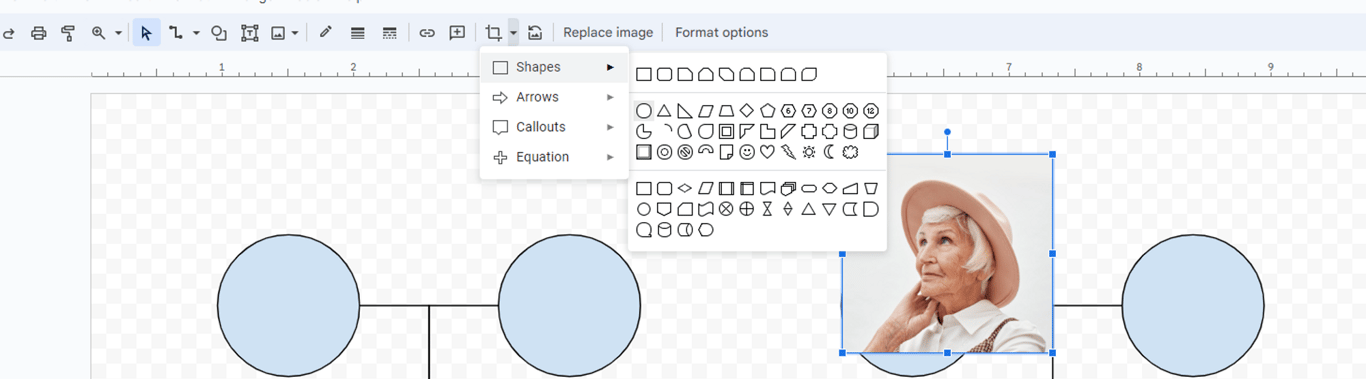Pick the Sun shape
The height and width of the screenshot is (379, 1366).
[809, 152]
